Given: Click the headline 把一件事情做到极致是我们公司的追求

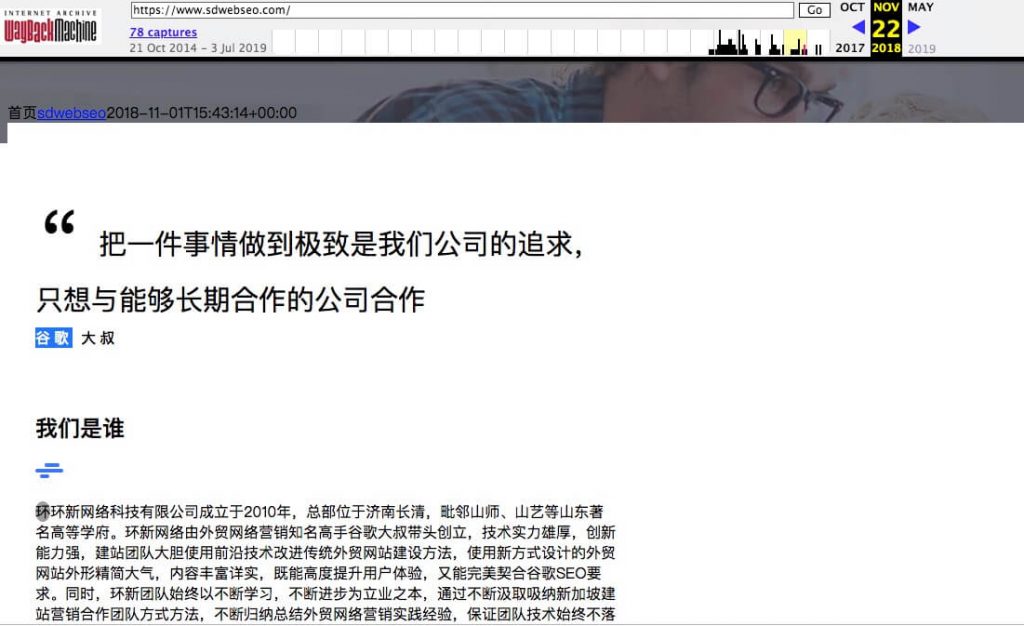Looking at the screenshot, I should pos(340,244).
